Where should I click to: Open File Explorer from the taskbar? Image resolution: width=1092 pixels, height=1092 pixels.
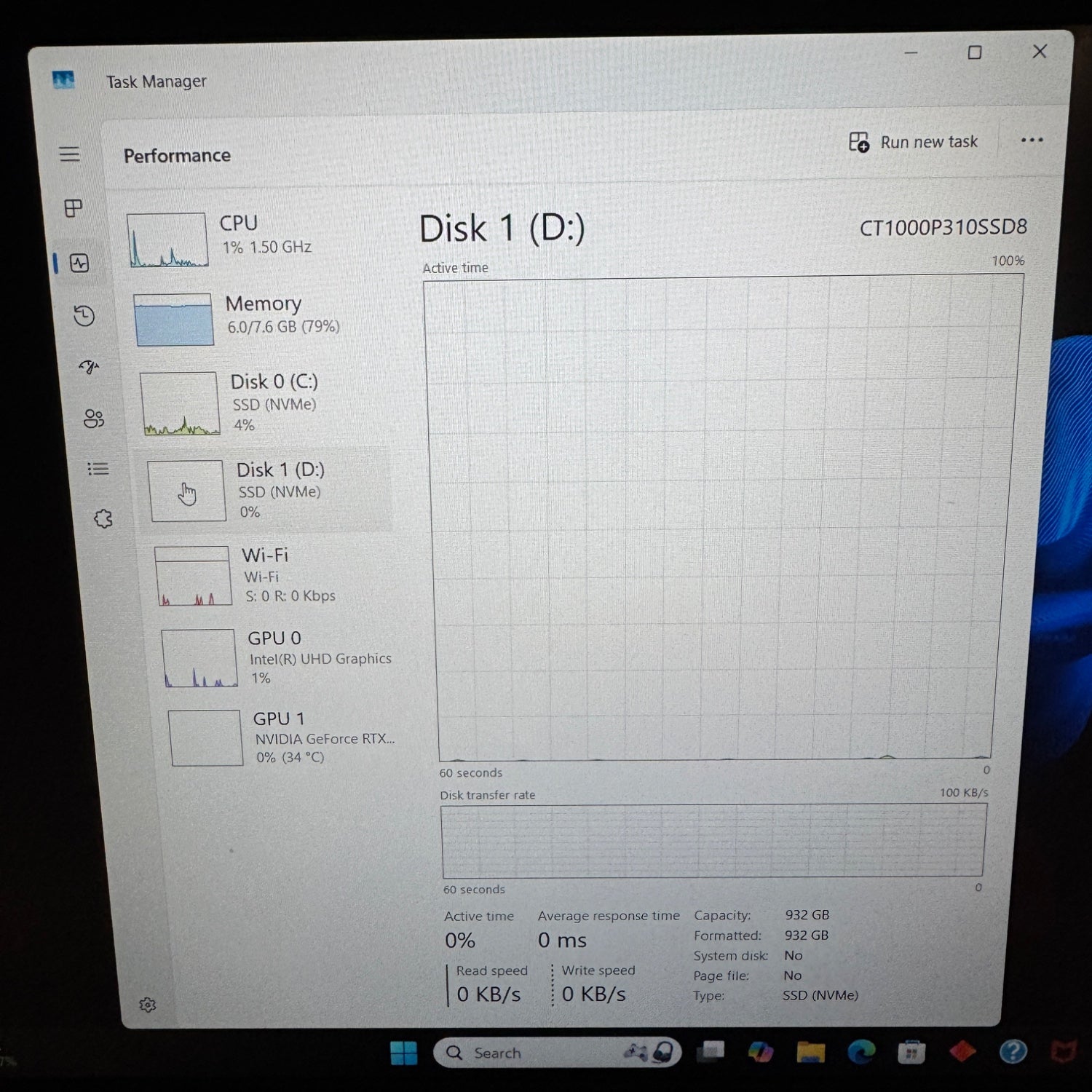coord(810,1052)
